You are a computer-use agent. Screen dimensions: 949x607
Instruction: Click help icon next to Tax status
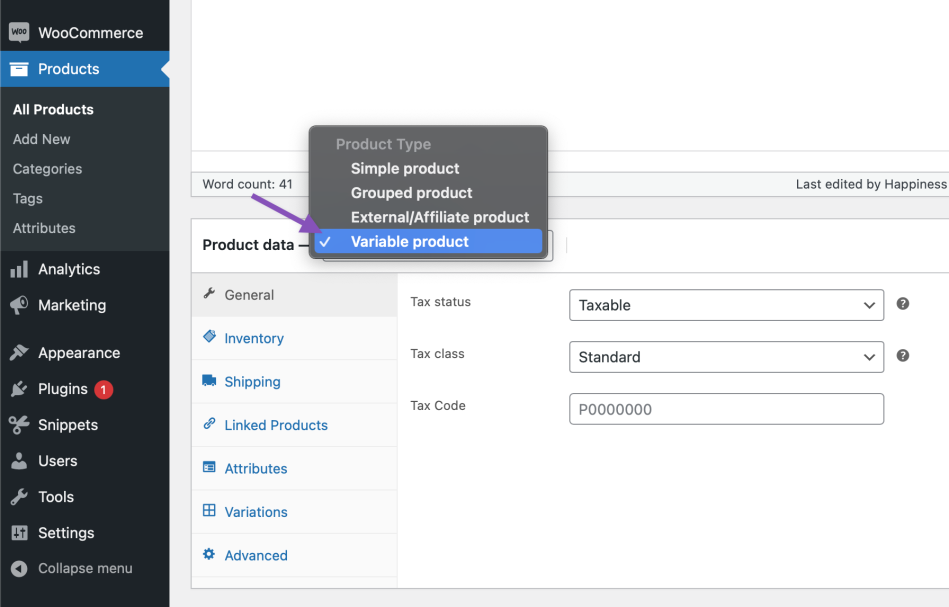click(903, 303)
